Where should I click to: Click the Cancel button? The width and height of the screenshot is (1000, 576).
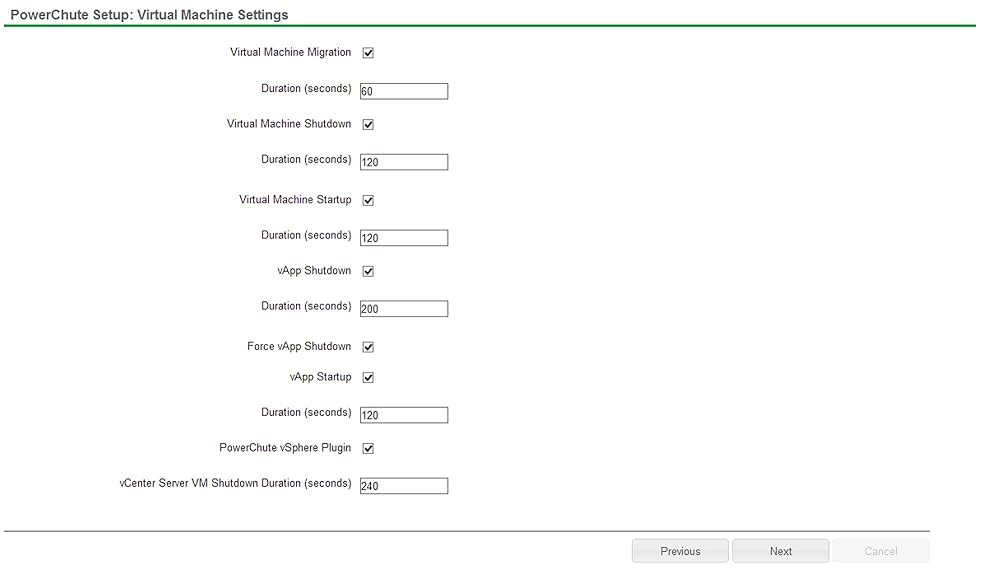tap(880, 551)
